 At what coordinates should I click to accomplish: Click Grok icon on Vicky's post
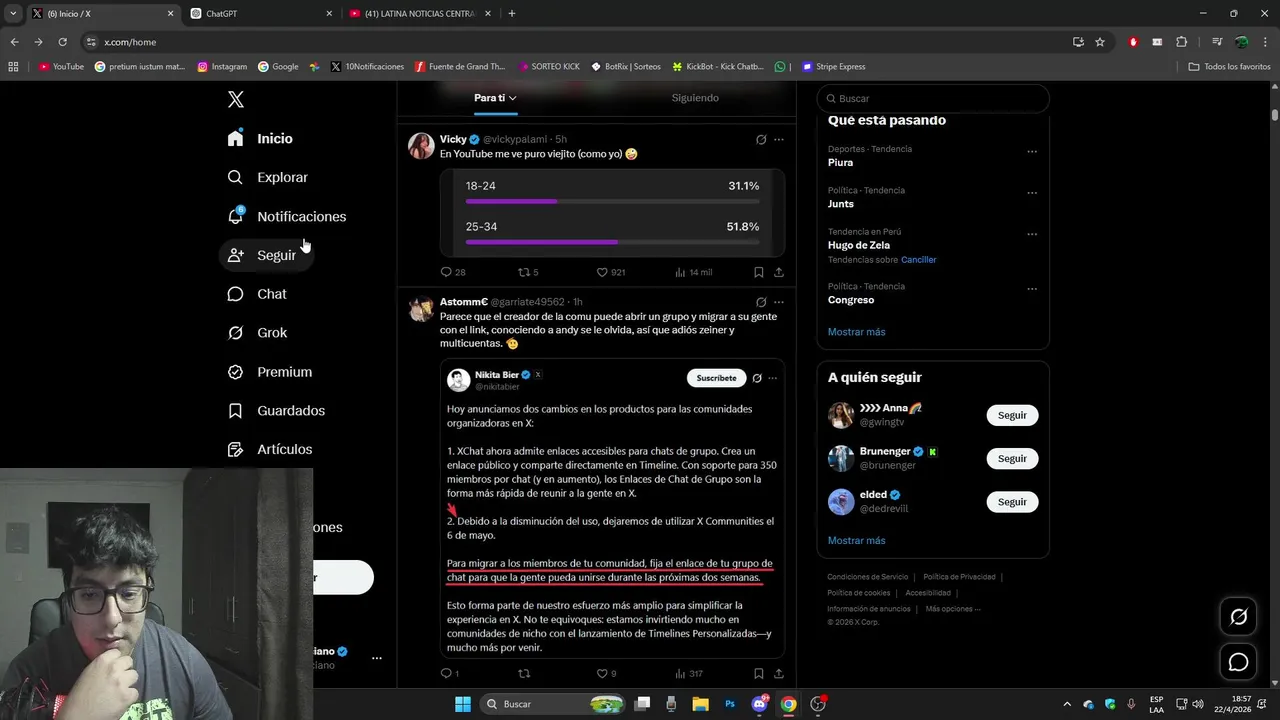[x=761, y=140]
